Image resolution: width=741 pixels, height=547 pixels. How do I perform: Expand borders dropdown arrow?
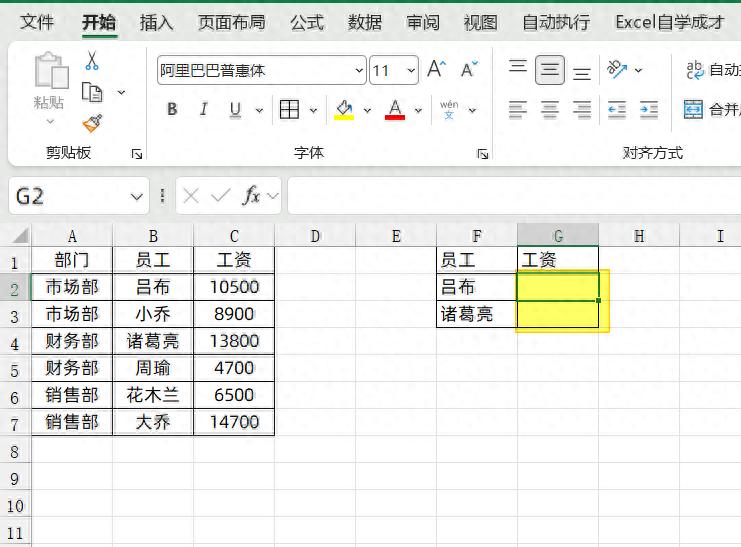313,111
